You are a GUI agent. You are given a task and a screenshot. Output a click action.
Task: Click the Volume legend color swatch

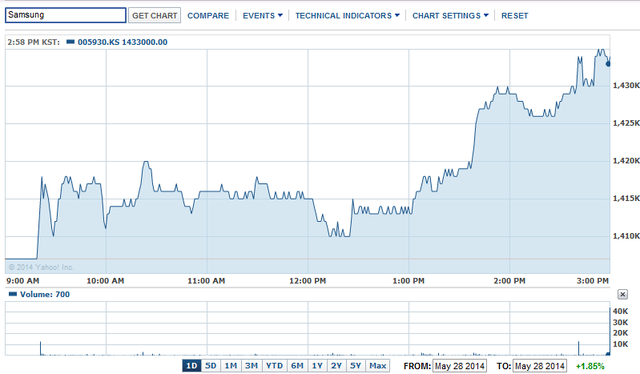(13, 294)
